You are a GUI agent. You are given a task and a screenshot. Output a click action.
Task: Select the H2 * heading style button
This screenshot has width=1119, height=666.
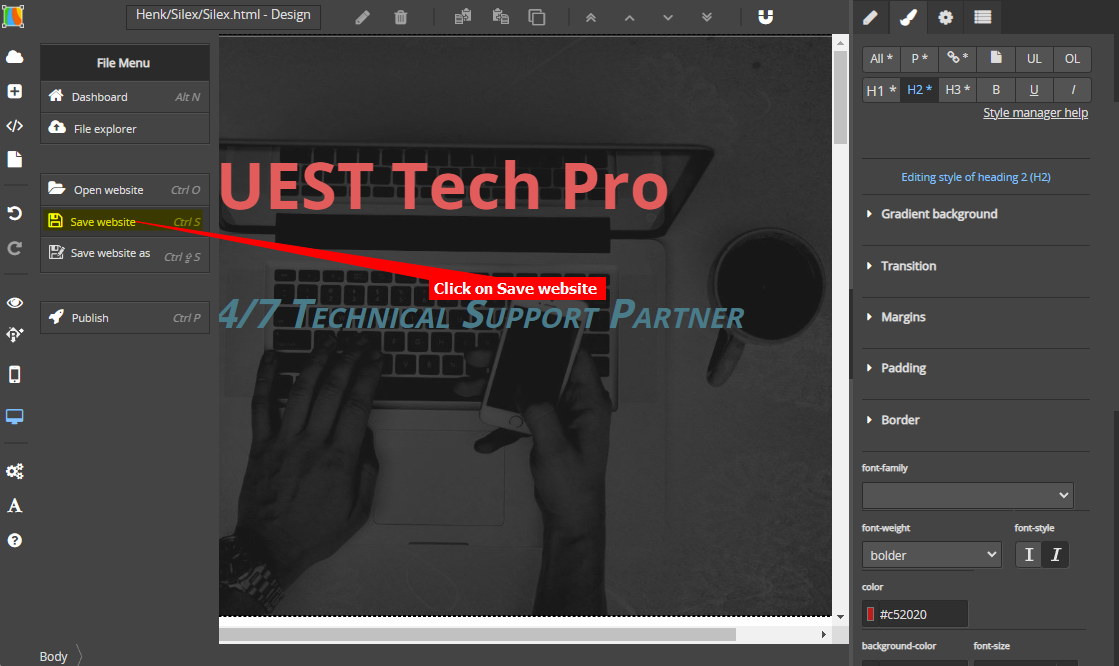tap(919, 90)
